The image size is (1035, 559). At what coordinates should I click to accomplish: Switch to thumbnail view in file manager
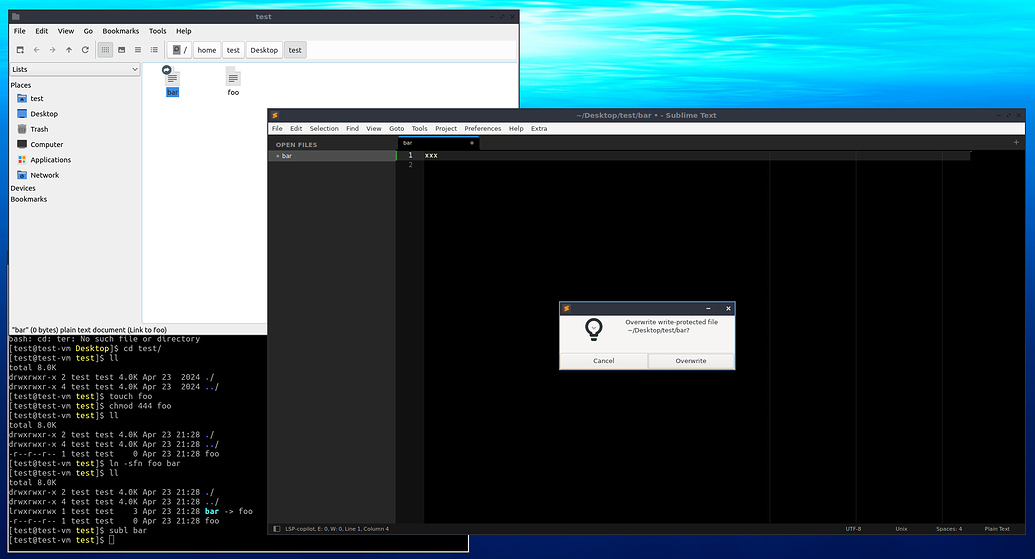click(122, 50)
